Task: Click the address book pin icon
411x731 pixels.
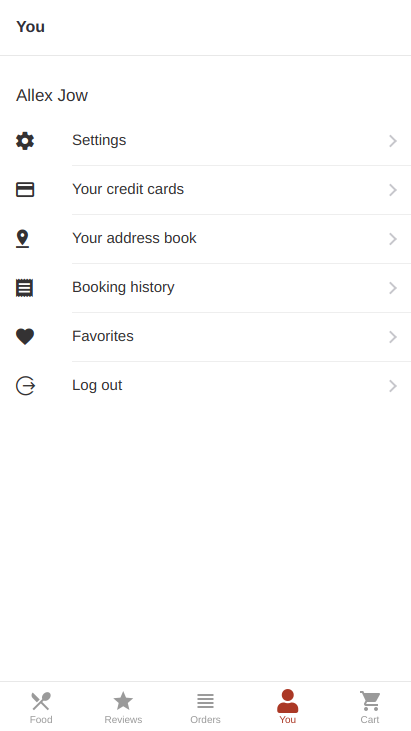Action: (x=22, y=239)
